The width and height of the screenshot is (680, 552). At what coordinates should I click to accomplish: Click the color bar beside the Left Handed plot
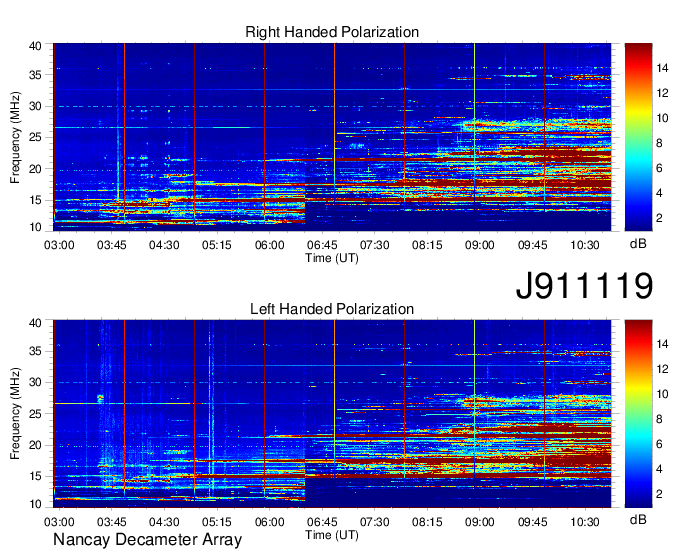pos(638,414)
